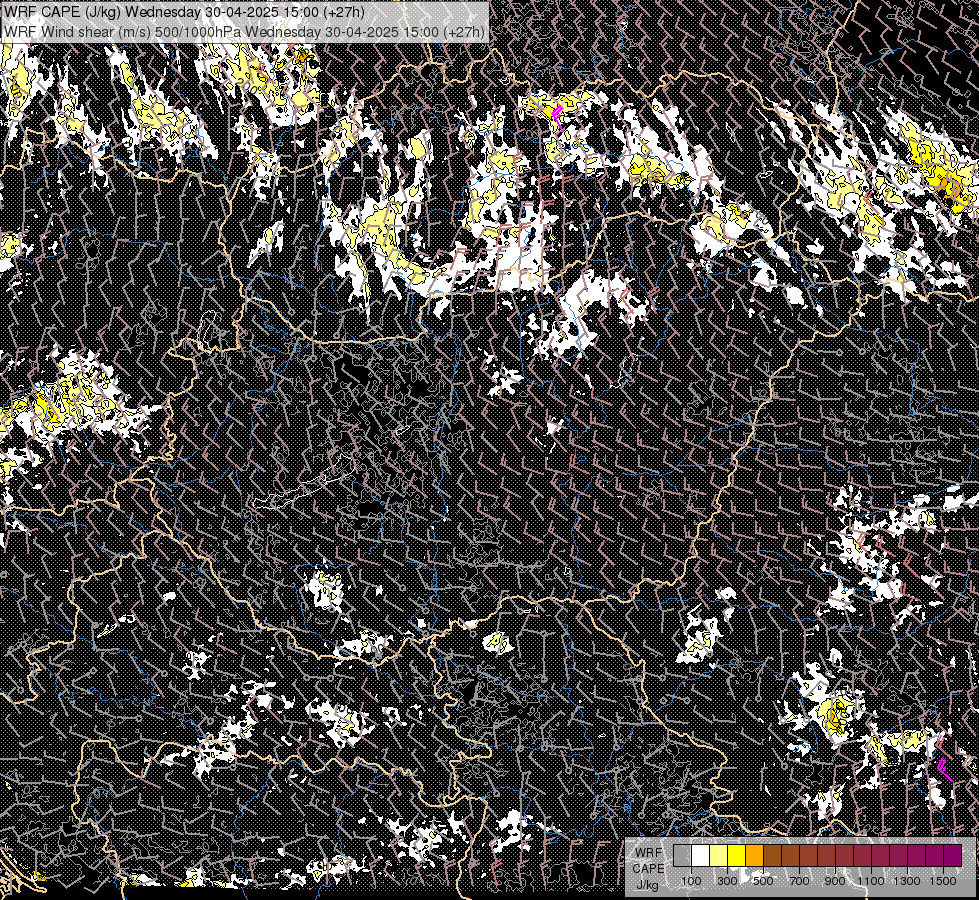Select the brown swatch just after 500
The width and height of the screenshot is (979, 900).
772,855
